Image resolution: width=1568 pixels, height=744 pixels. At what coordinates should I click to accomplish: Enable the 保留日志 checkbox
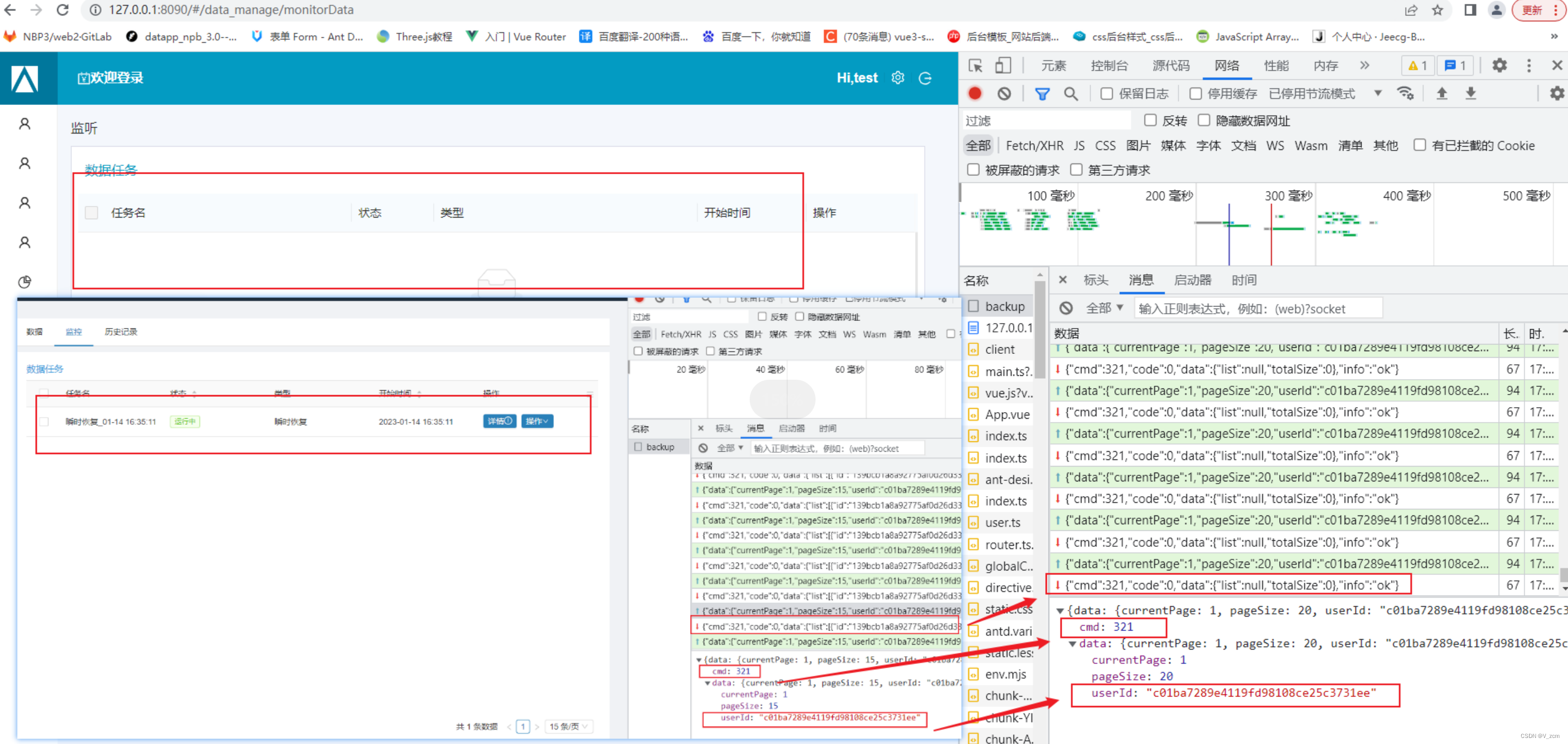pyautogui.click(x=1107, y=93)
